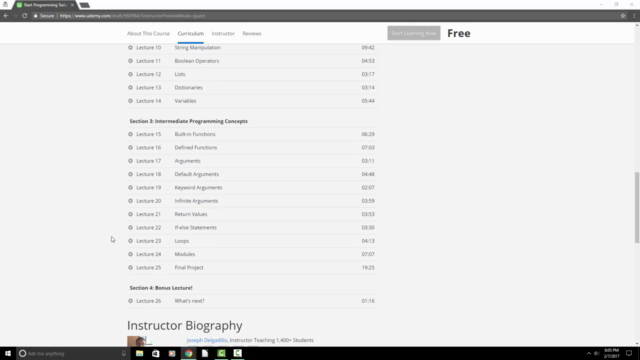Open the Reviews tab
Screen dimensions: 640x360
[x=252, y=33]
